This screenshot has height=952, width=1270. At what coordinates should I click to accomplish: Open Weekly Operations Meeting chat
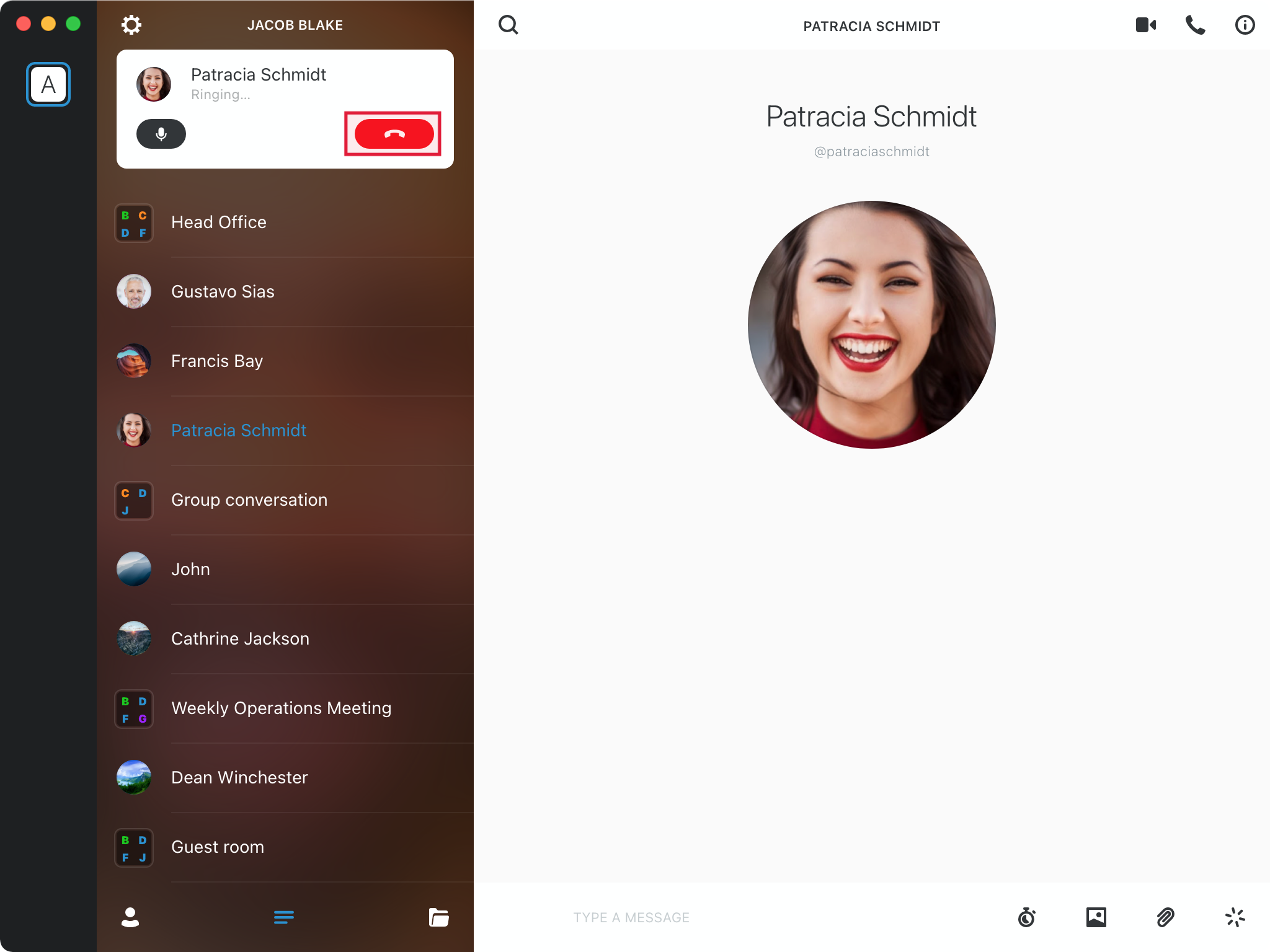285,708
